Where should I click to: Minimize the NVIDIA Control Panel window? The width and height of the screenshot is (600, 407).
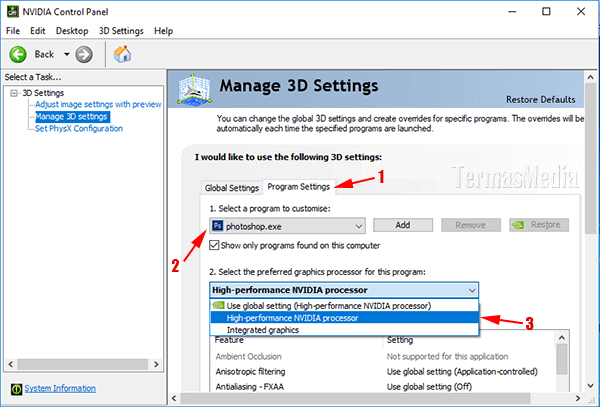point(512,12)
